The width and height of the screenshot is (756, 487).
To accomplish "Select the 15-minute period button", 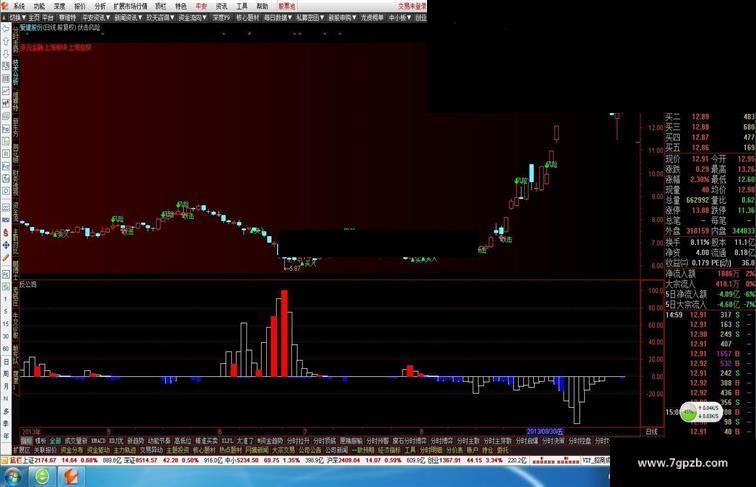I will pyautogui.click(x=6, y=324).
